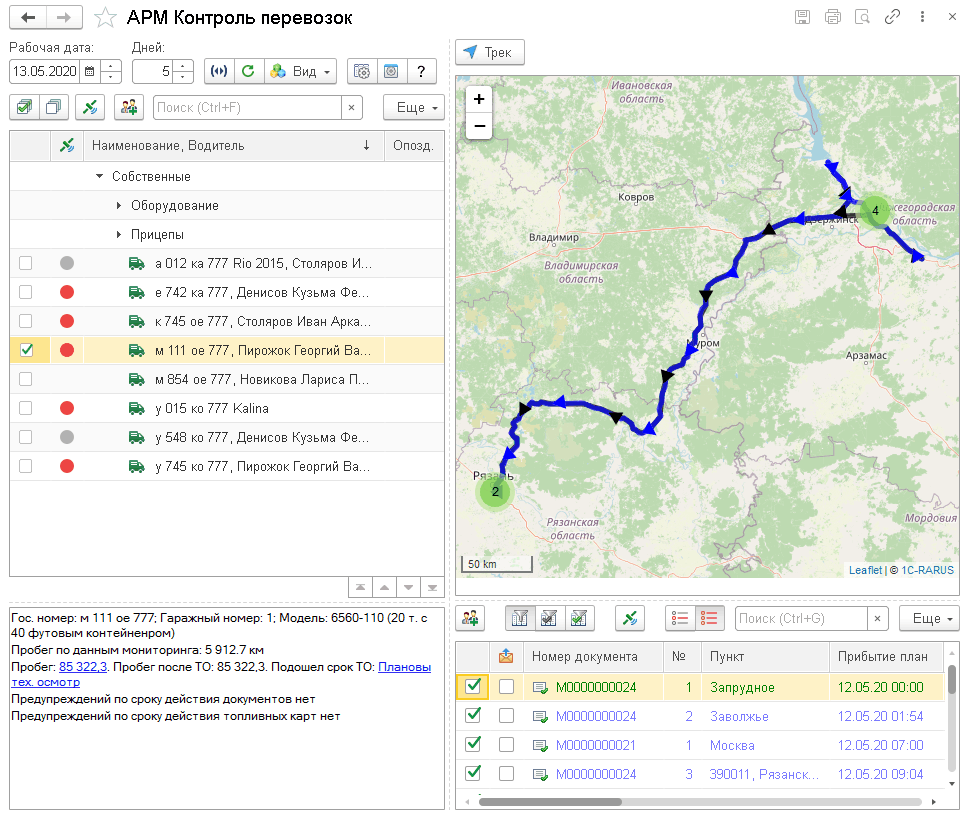Click the Трек button
The height and width of the screenshot is (816, 968).
490,52
